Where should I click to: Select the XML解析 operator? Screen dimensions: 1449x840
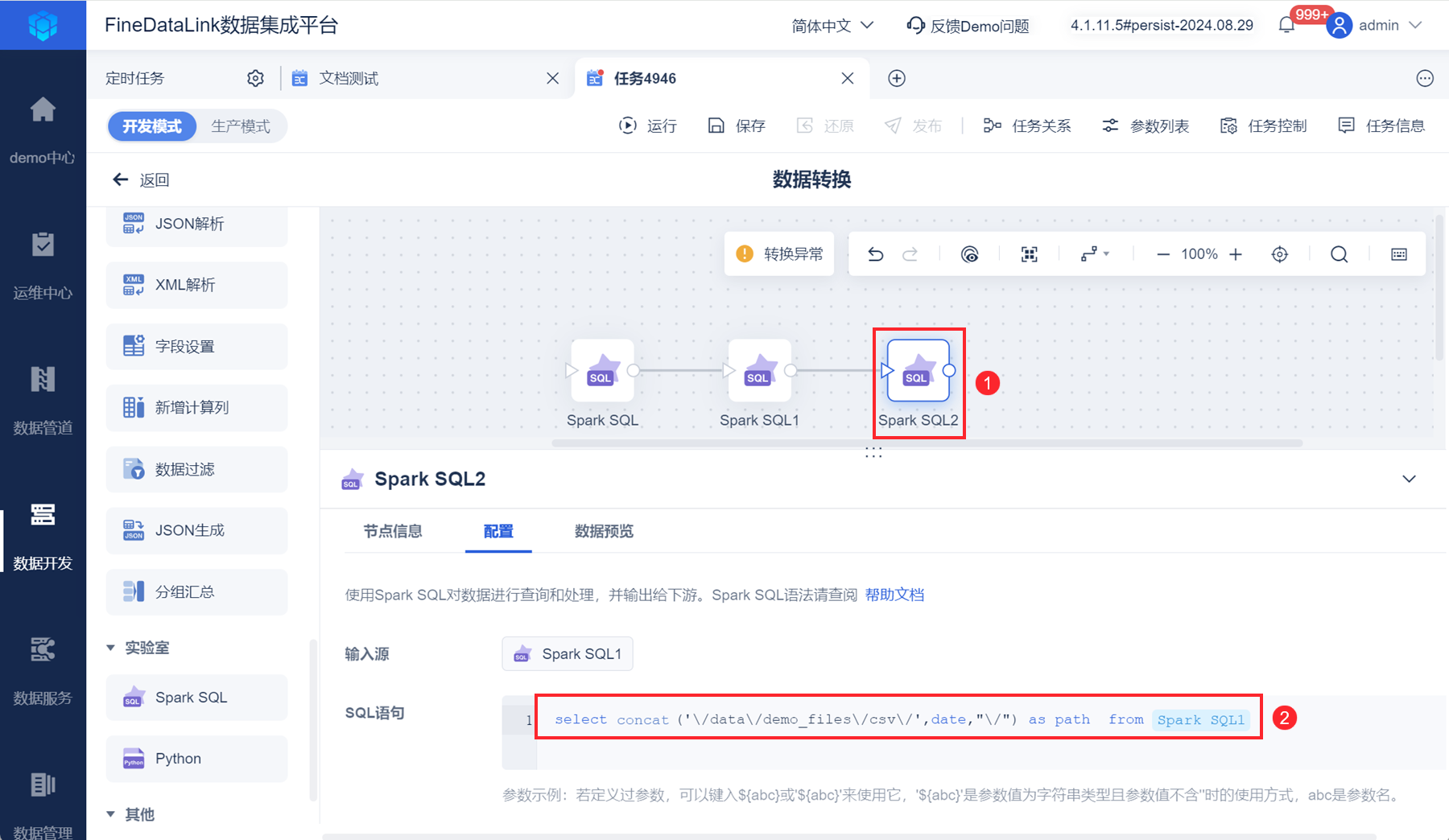(196, 285)
